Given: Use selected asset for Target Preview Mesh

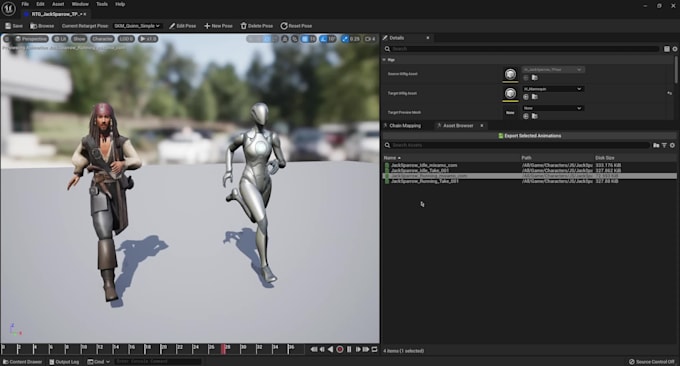Looking at the screenshot, I should point(526,116).
